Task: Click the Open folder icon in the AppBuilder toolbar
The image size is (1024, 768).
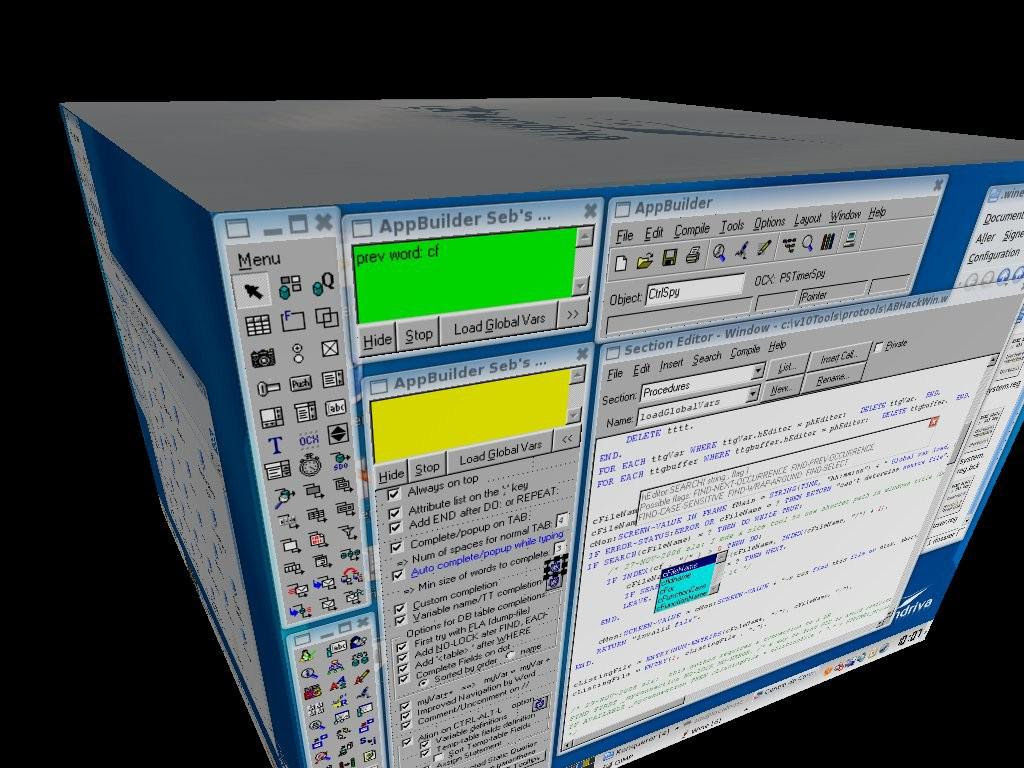Action: pos(645,260)
